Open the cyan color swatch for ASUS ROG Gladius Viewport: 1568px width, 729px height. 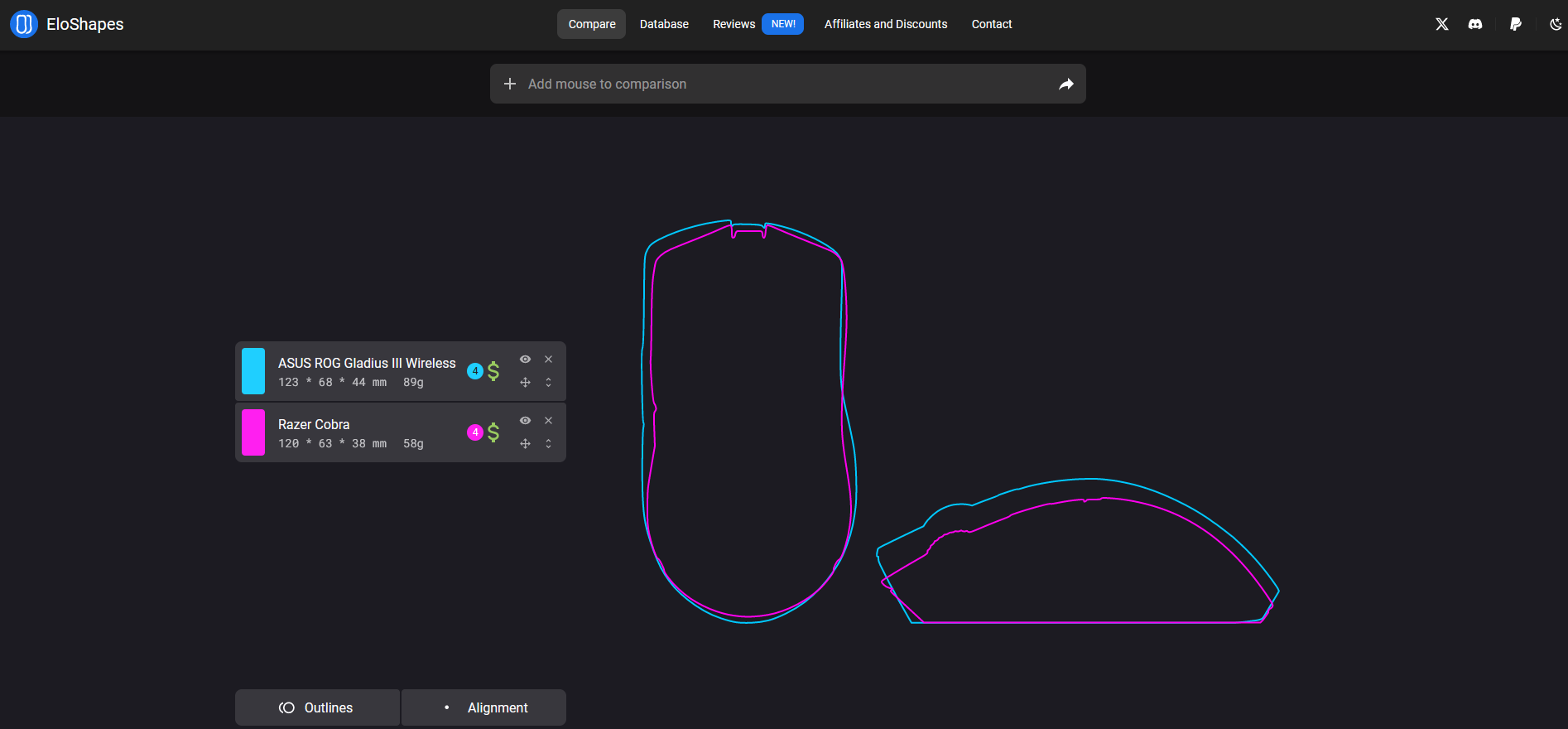point(253,371)
